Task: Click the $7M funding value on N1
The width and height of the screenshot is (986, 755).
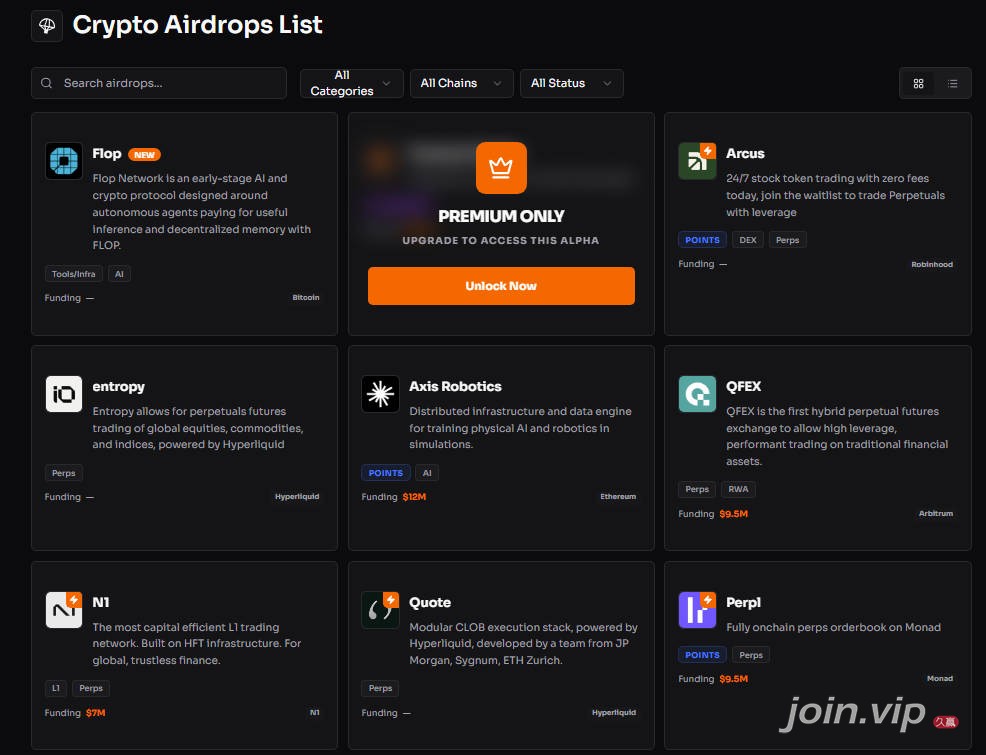Action: (96, 712)
